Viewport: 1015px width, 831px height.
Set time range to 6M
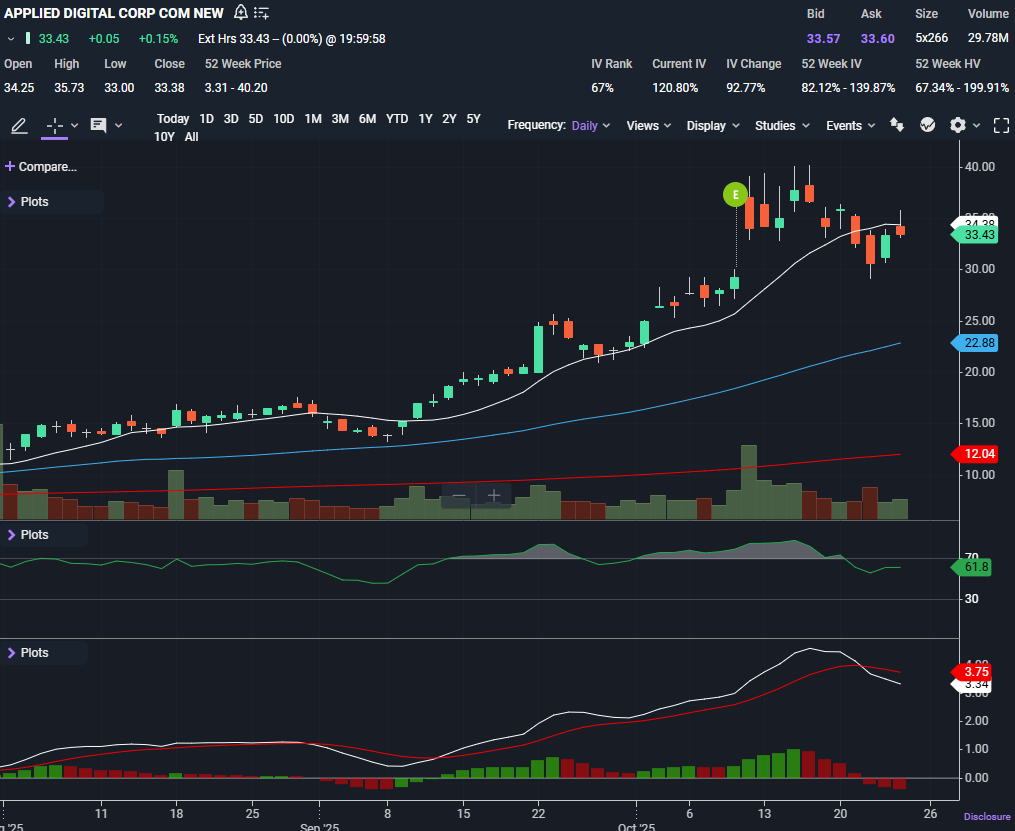tap(368, 118)
